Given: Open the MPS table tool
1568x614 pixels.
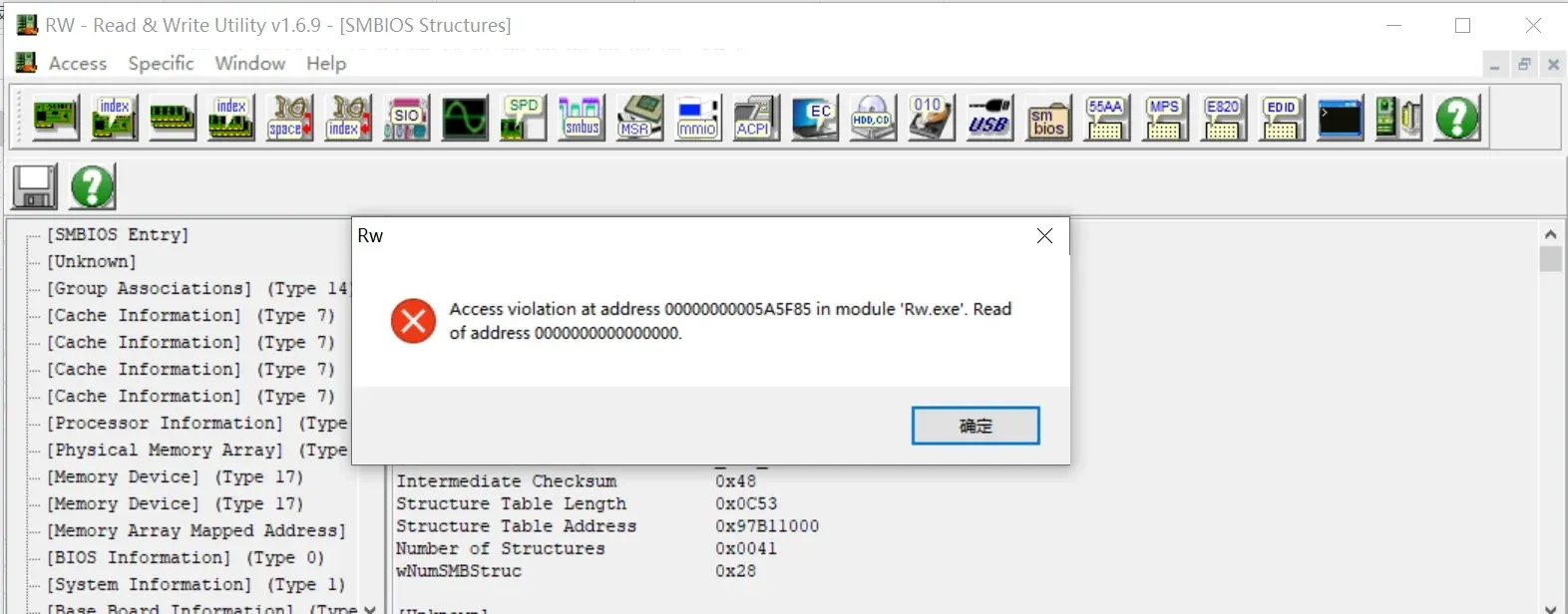Looking at the screenshot, I should (1165, 118).
